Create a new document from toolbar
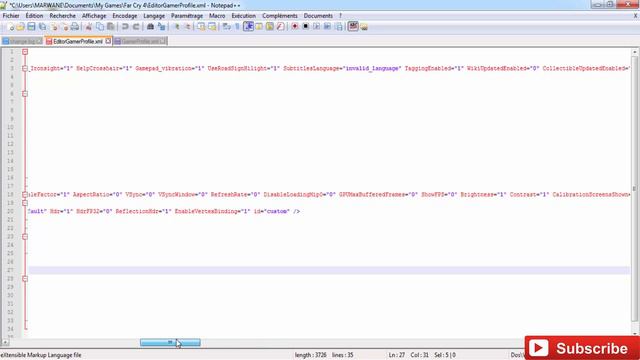 click(10, 27)
